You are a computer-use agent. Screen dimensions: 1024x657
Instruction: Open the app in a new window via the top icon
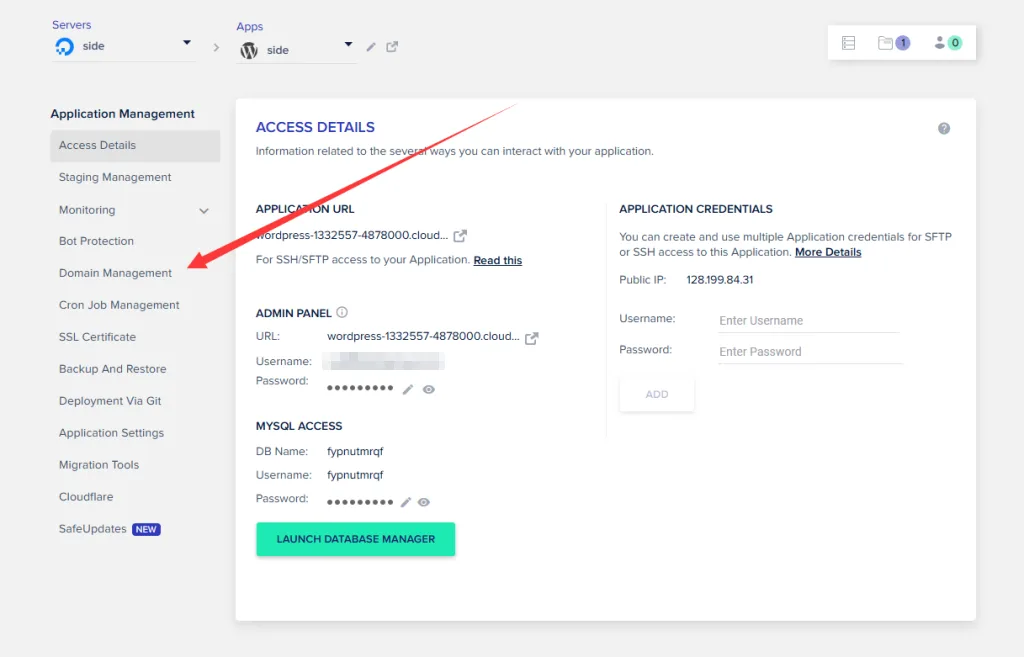click(392, 47)
